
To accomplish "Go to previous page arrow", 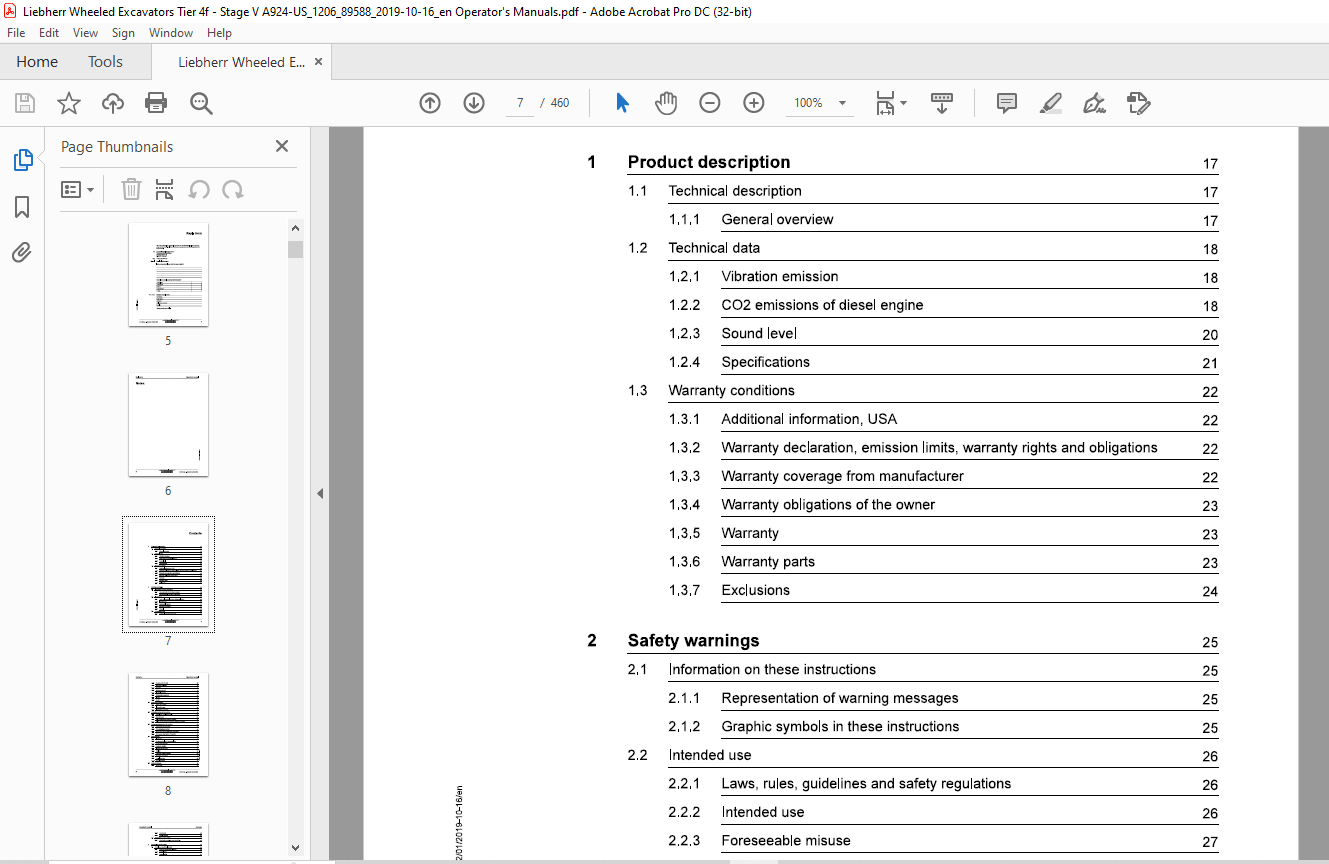I will point(430,103).
